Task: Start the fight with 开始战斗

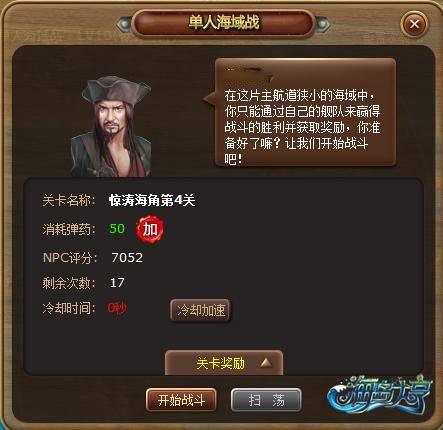Action: click(x=181, y=400)
